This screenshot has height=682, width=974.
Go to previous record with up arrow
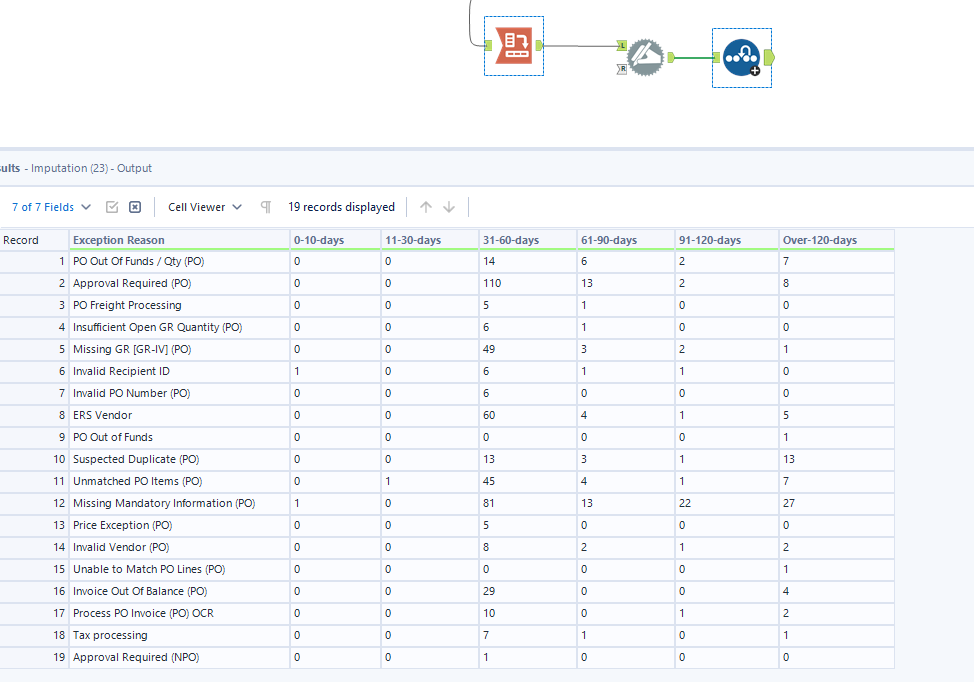(x=426, y=207)
